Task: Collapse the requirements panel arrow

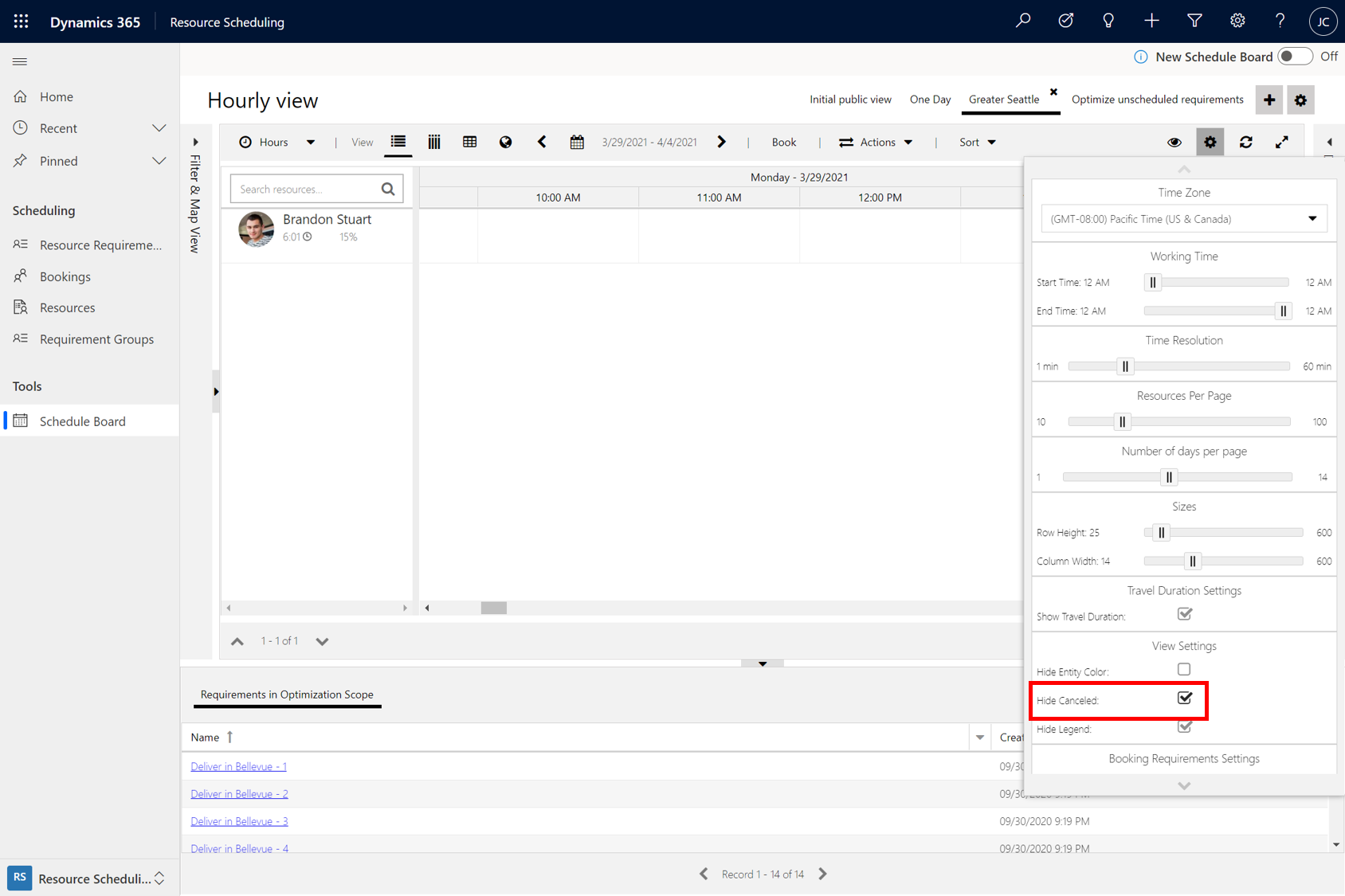Action: 763,663
